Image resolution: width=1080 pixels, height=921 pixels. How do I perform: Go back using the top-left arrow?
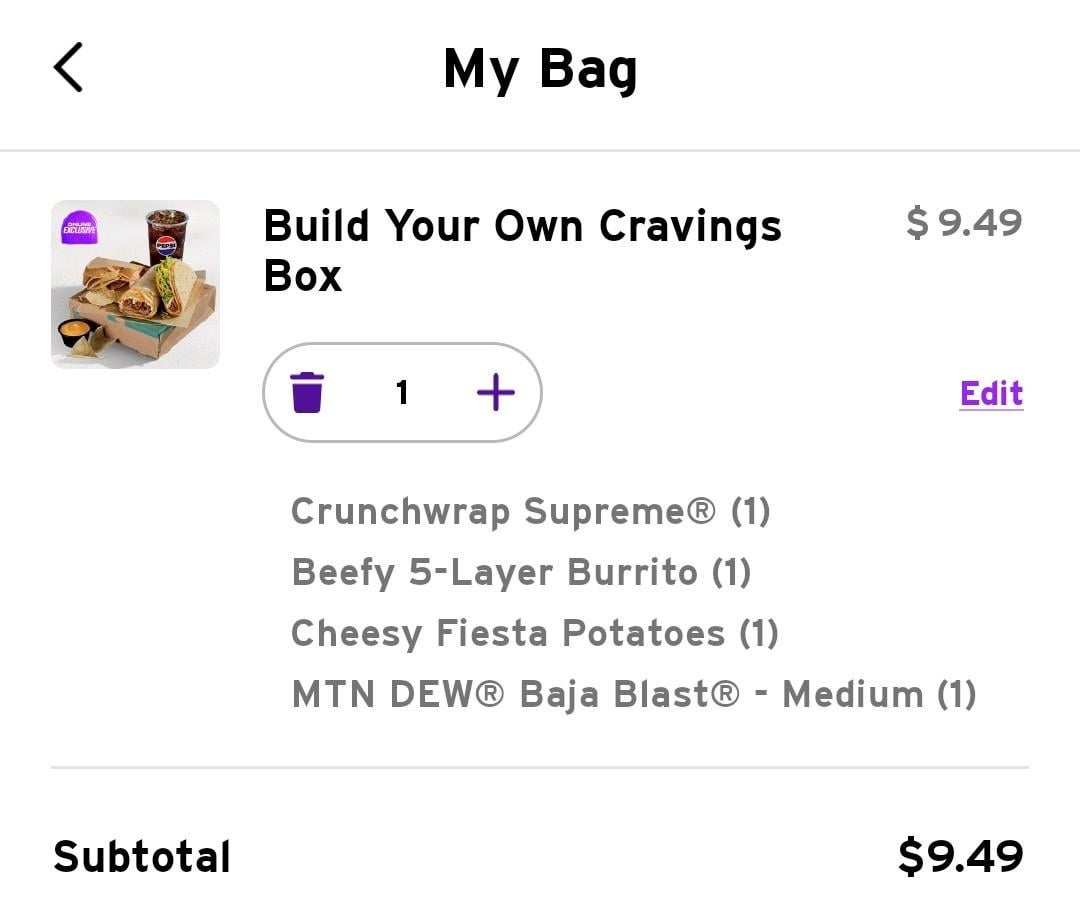[68, 68]
